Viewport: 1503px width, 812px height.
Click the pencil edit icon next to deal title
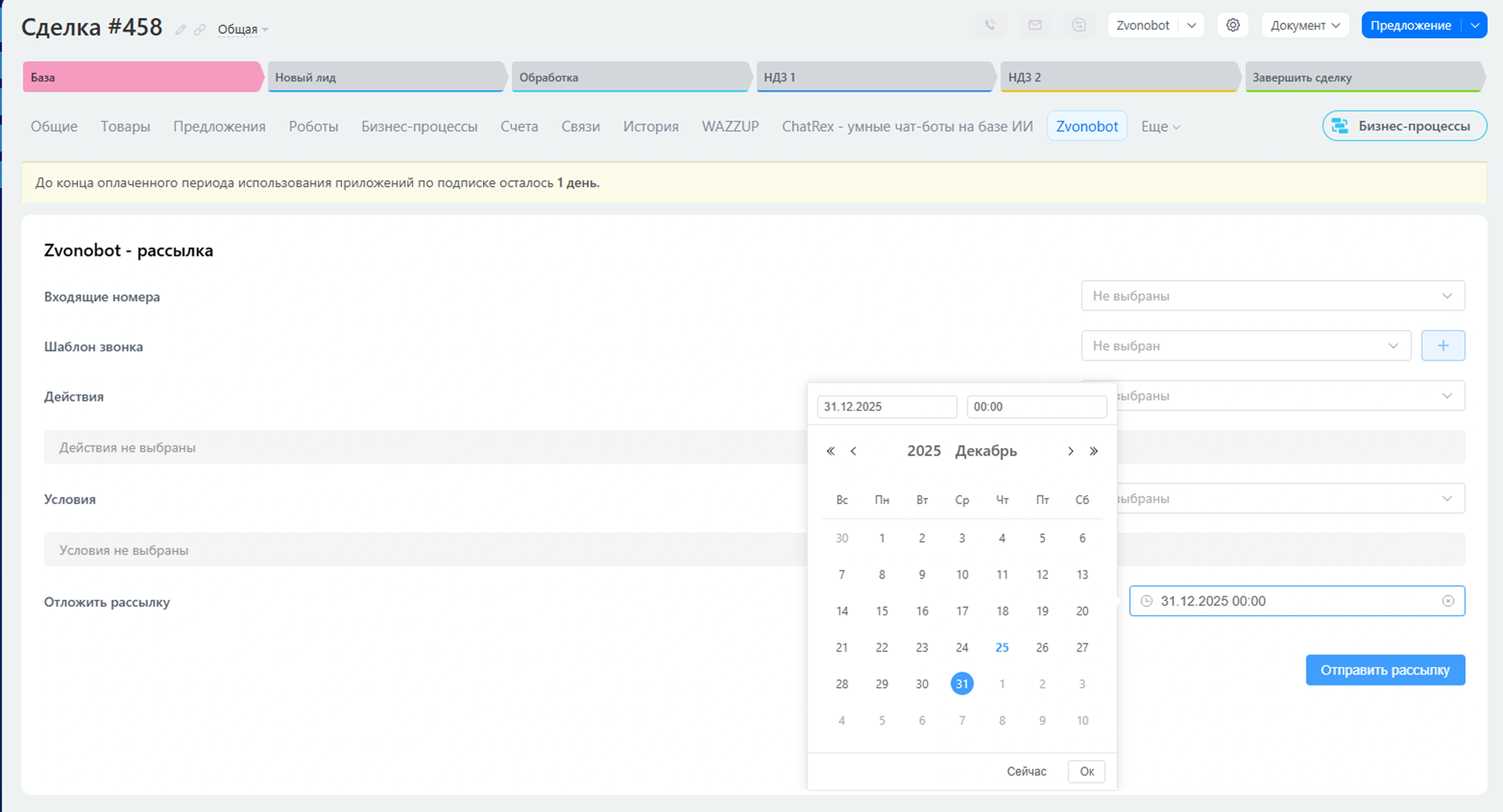(181, 30)
